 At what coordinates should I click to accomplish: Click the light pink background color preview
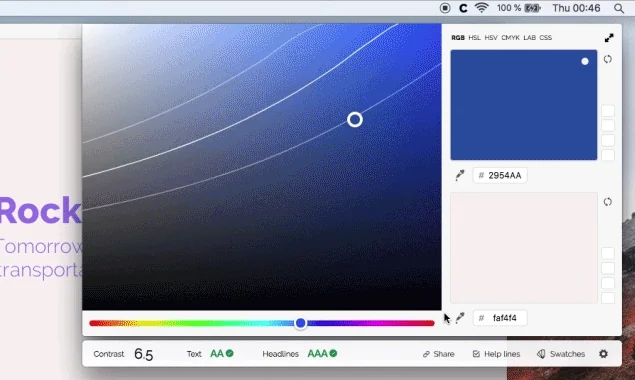524,248
